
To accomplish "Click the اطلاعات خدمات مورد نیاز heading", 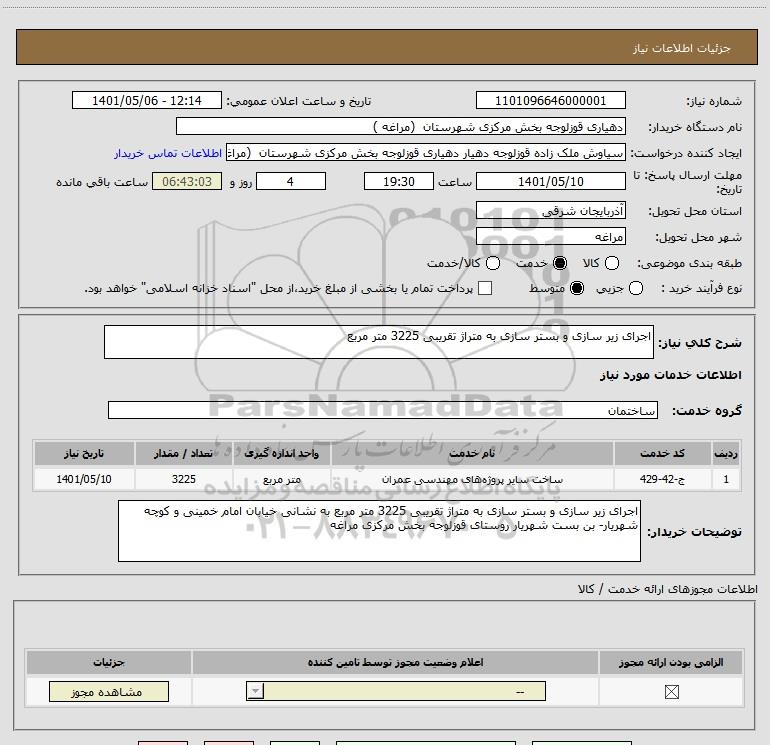I will click(x=670, y=375).
